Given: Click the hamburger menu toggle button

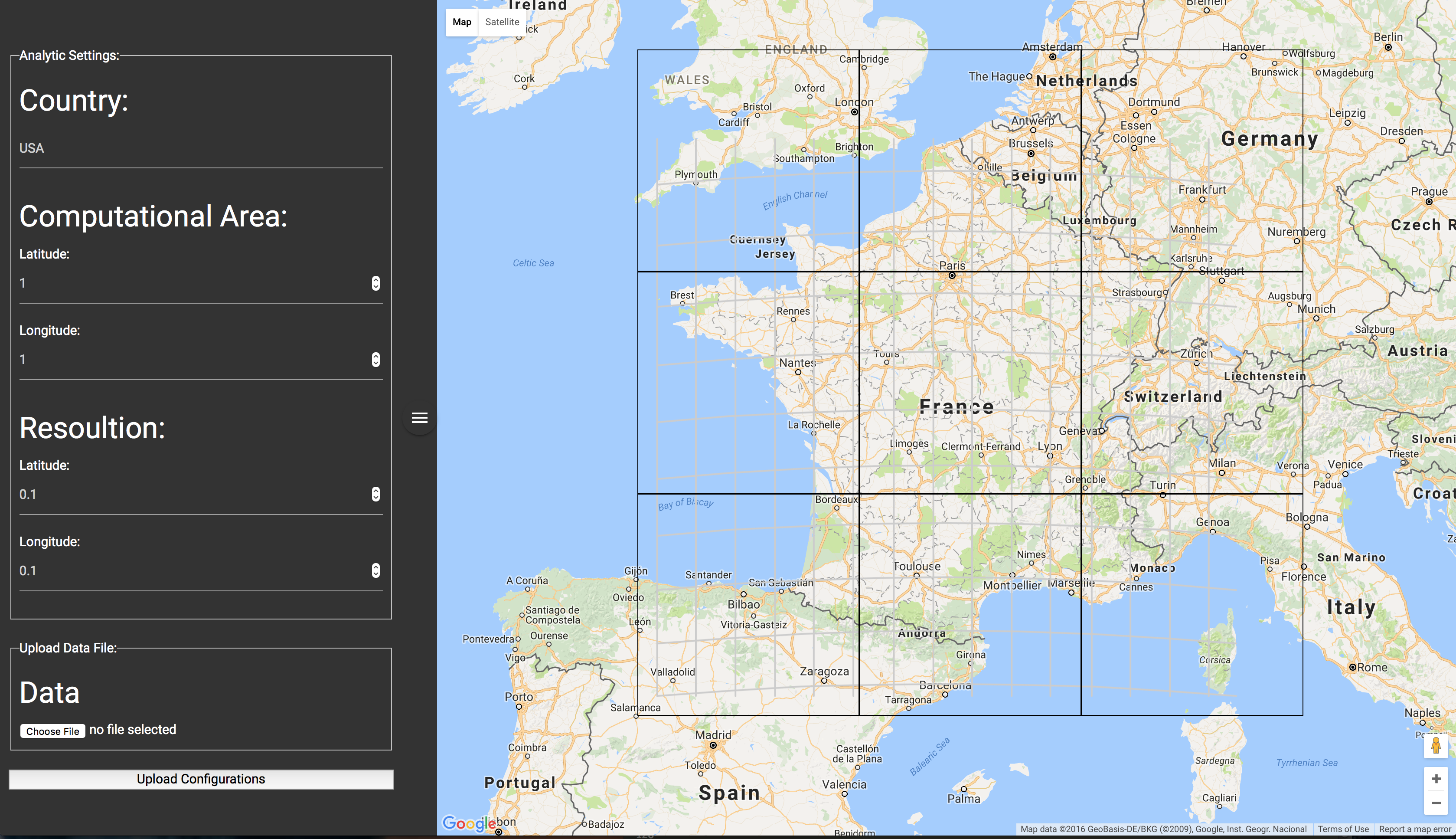Looking at the screenshot, I should 419,418.
